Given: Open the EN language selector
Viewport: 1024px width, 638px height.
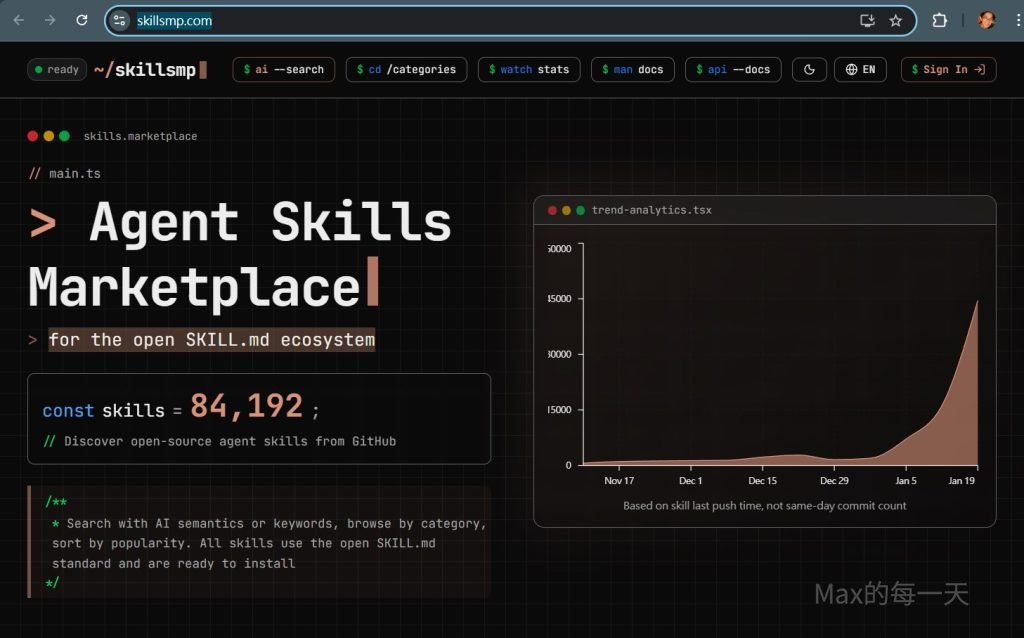Looking at the screenshot, I should tap(860, 69).
